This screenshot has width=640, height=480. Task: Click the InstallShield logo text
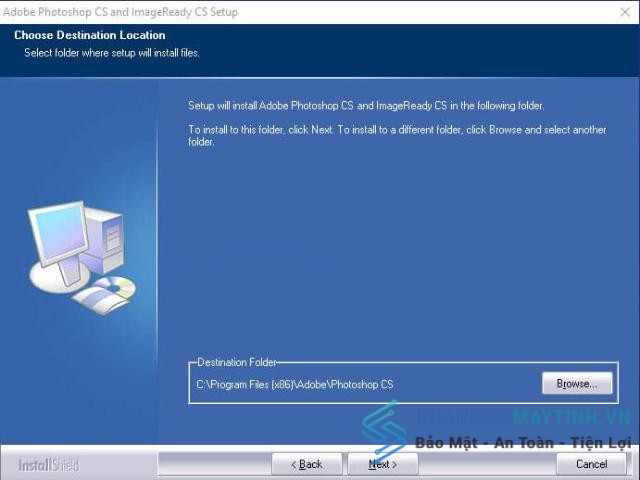click(x=49, y=465)
